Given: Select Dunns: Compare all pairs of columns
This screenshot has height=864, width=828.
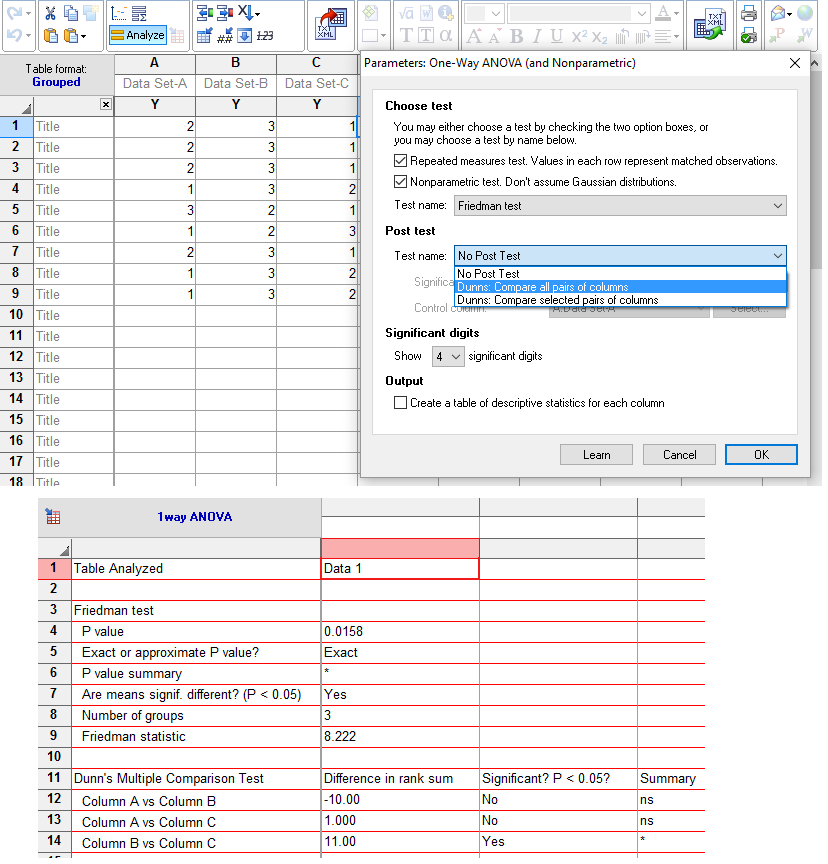Looking at the screenshot, I should (620, 287).
